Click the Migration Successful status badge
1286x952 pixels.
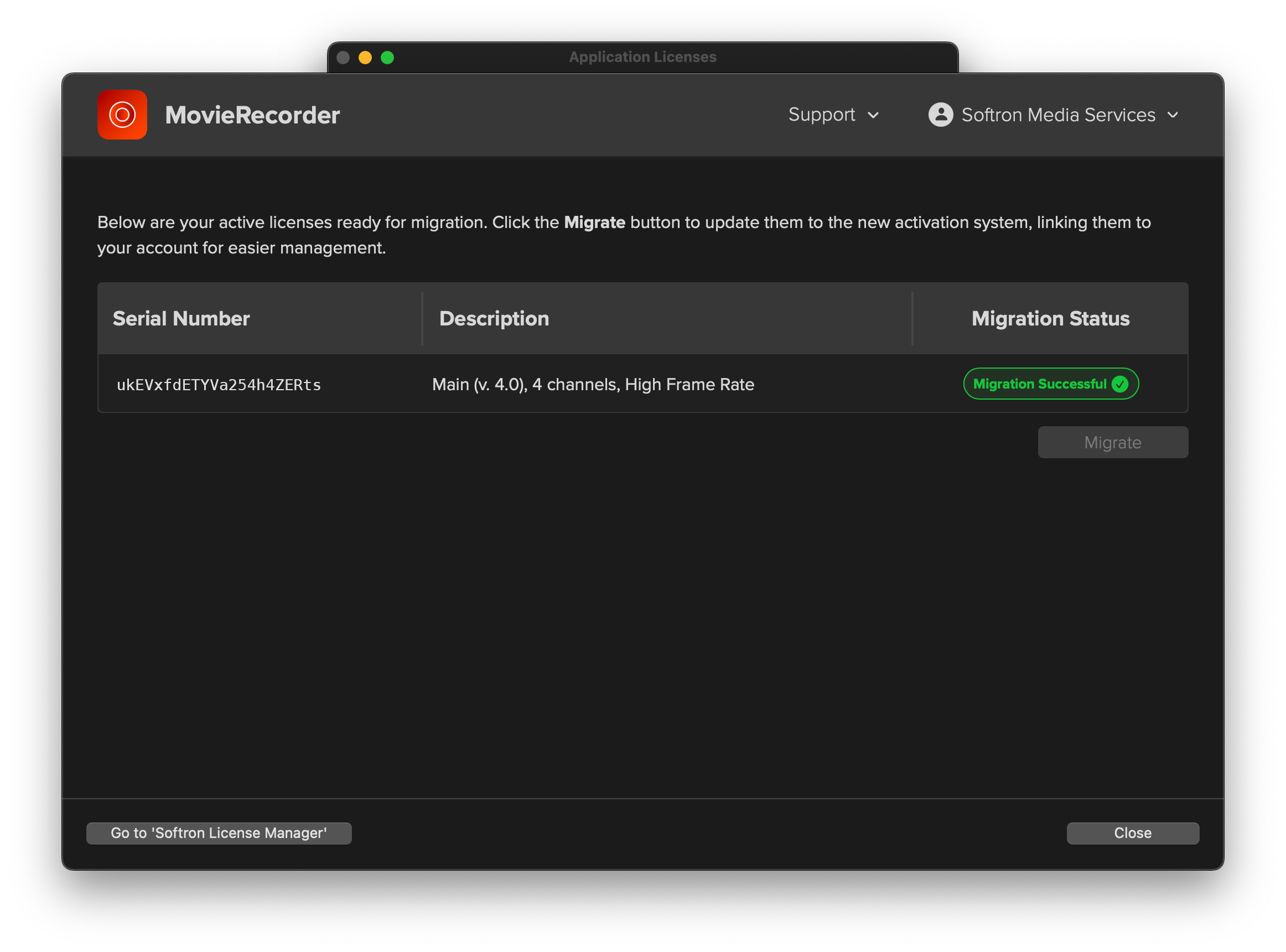coord(1050,384)
